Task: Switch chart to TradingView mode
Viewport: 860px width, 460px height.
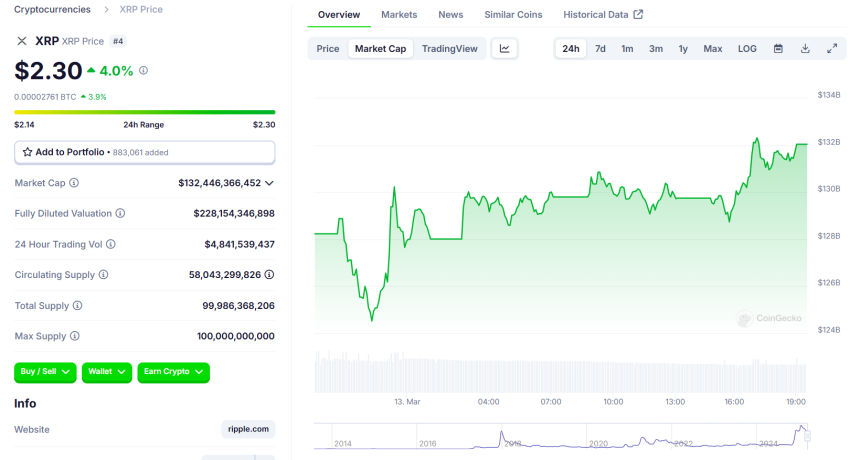Action: (449, 48)
